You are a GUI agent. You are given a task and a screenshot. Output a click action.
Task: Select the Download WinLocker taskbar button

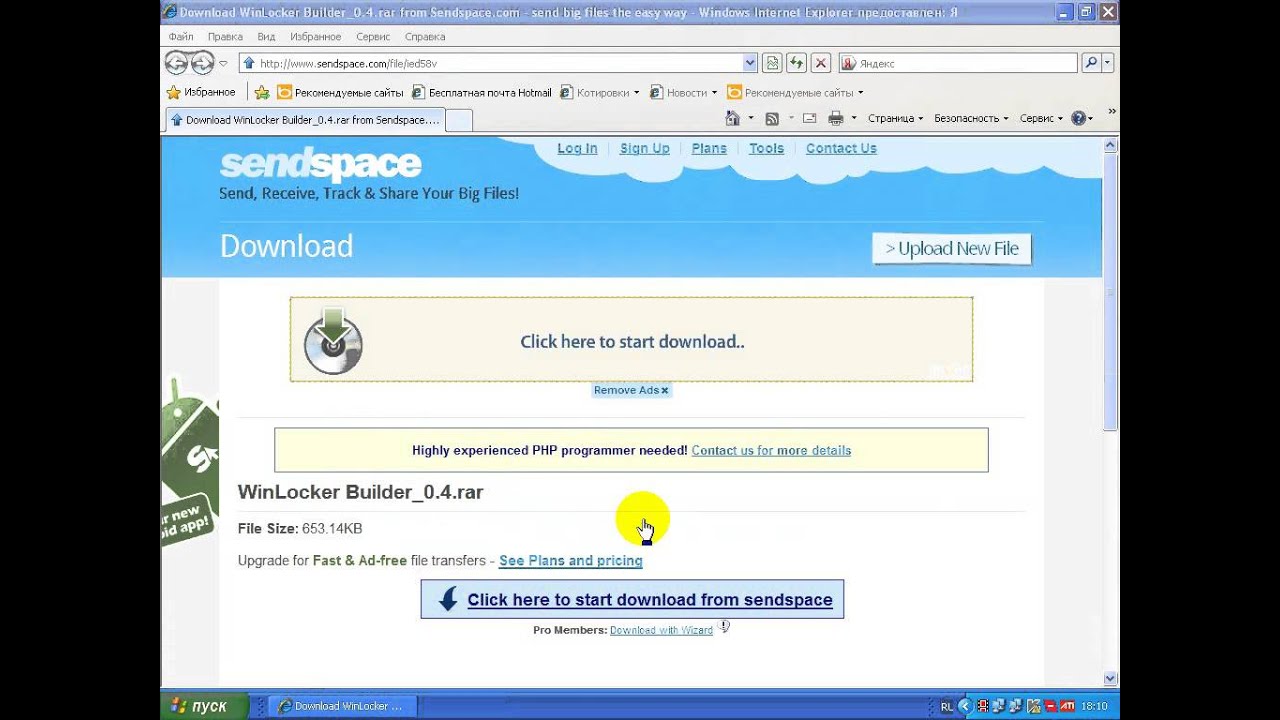(344, 706)
